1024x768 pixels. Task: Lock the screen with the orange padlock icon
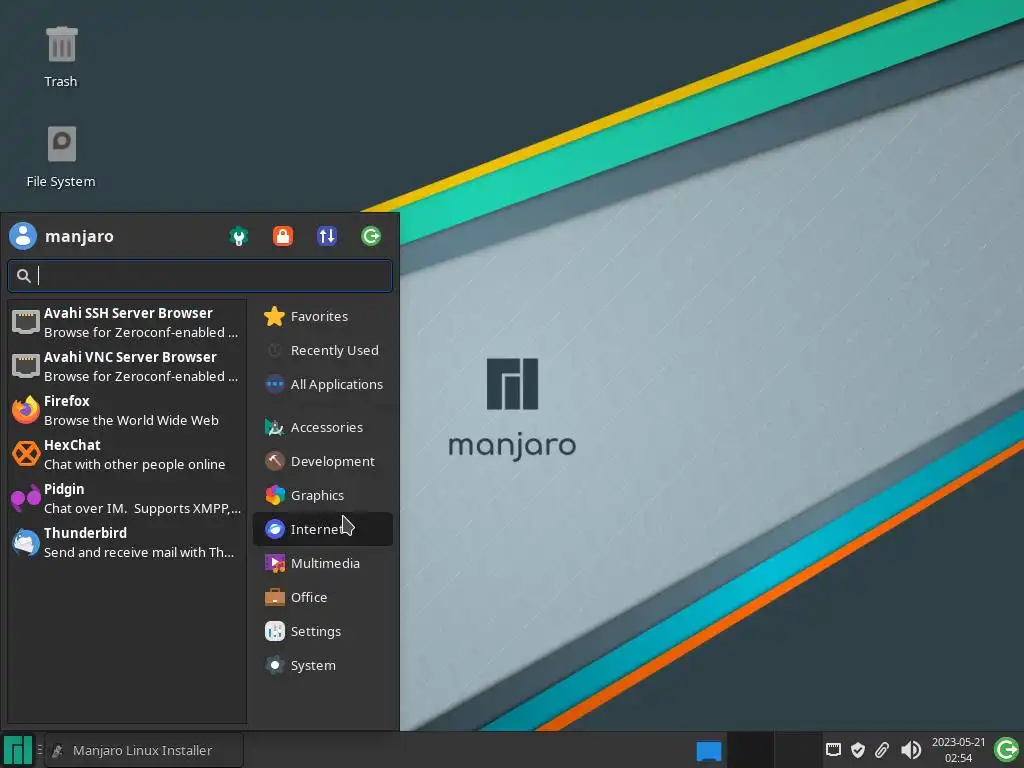(x=283, y=236)
